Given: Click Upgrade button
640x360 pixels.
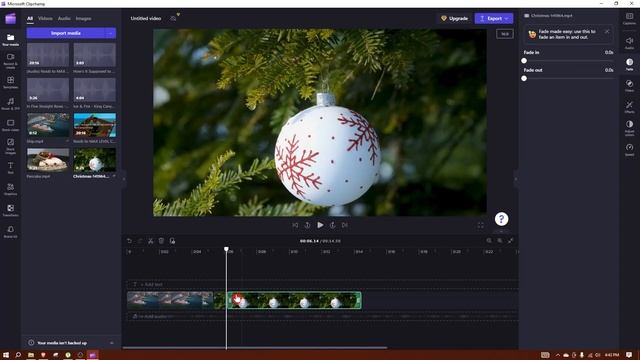Looking at the screenshot, I should (x=454, y=18).
